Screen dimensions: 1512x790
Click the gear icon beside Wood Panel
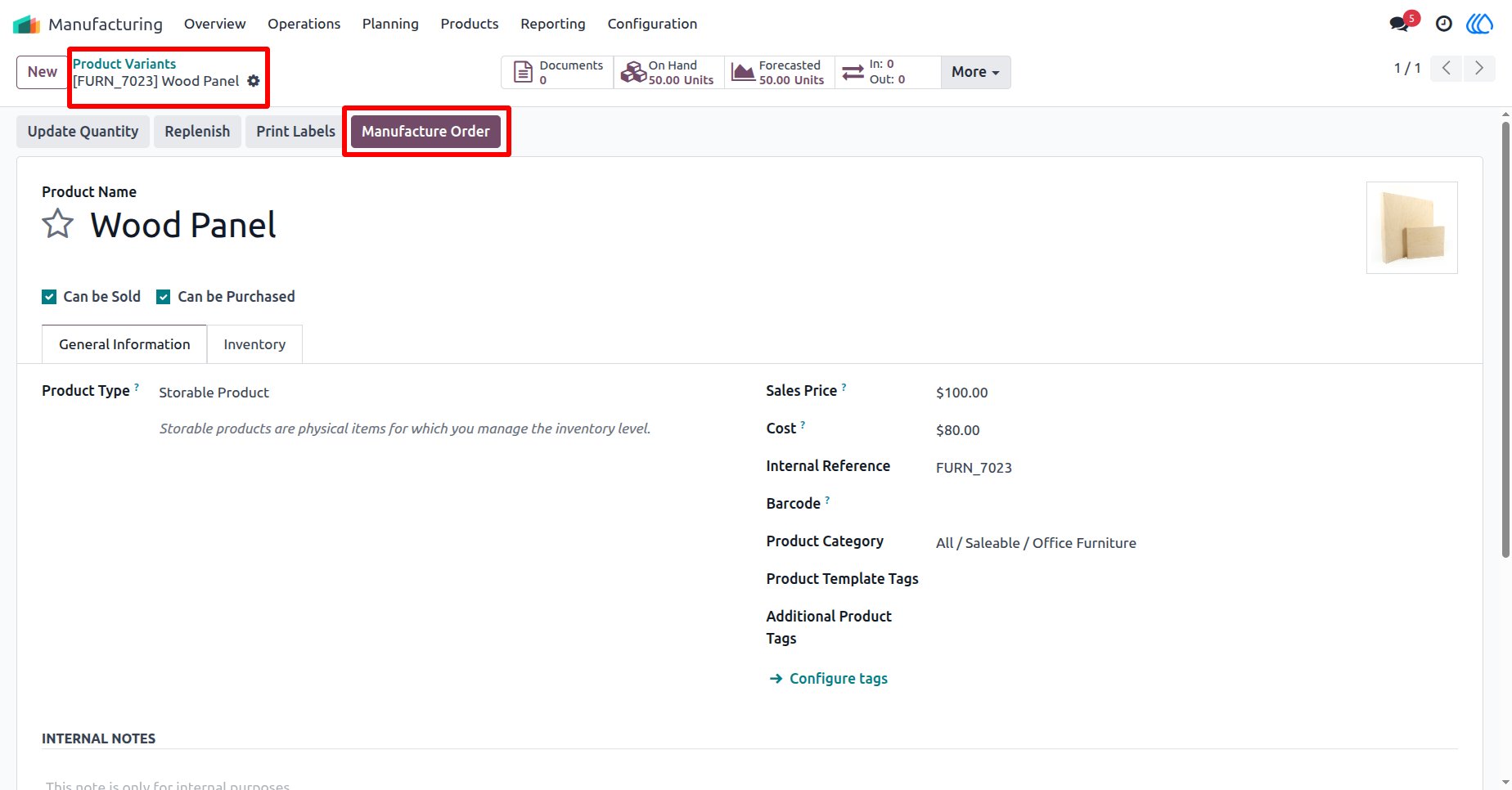point(254,81)
